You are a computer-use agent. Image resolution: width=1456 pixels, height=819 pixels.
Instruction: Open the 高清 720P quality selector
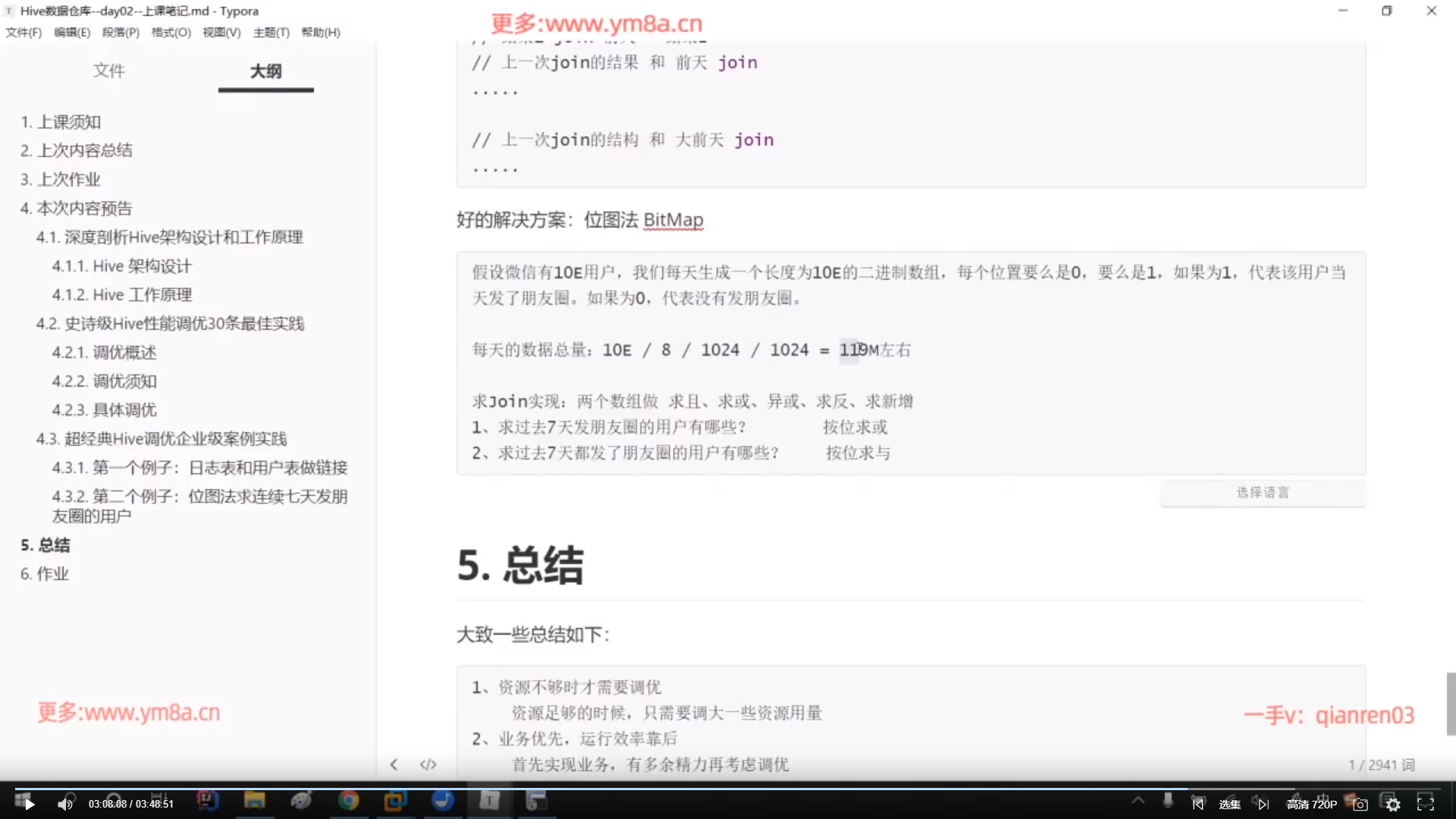pyautogui.click(x=1311, y=805)
